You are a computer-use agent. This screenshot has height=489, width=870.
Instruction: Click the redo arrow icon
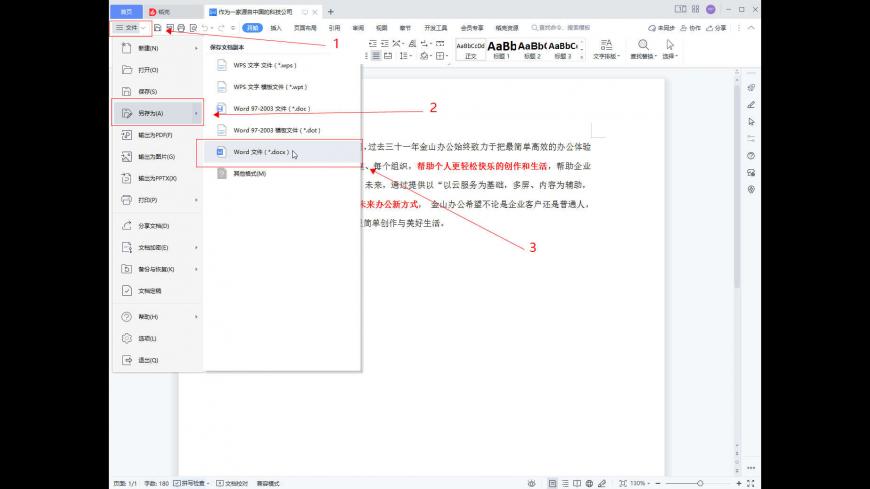(221, 28)
